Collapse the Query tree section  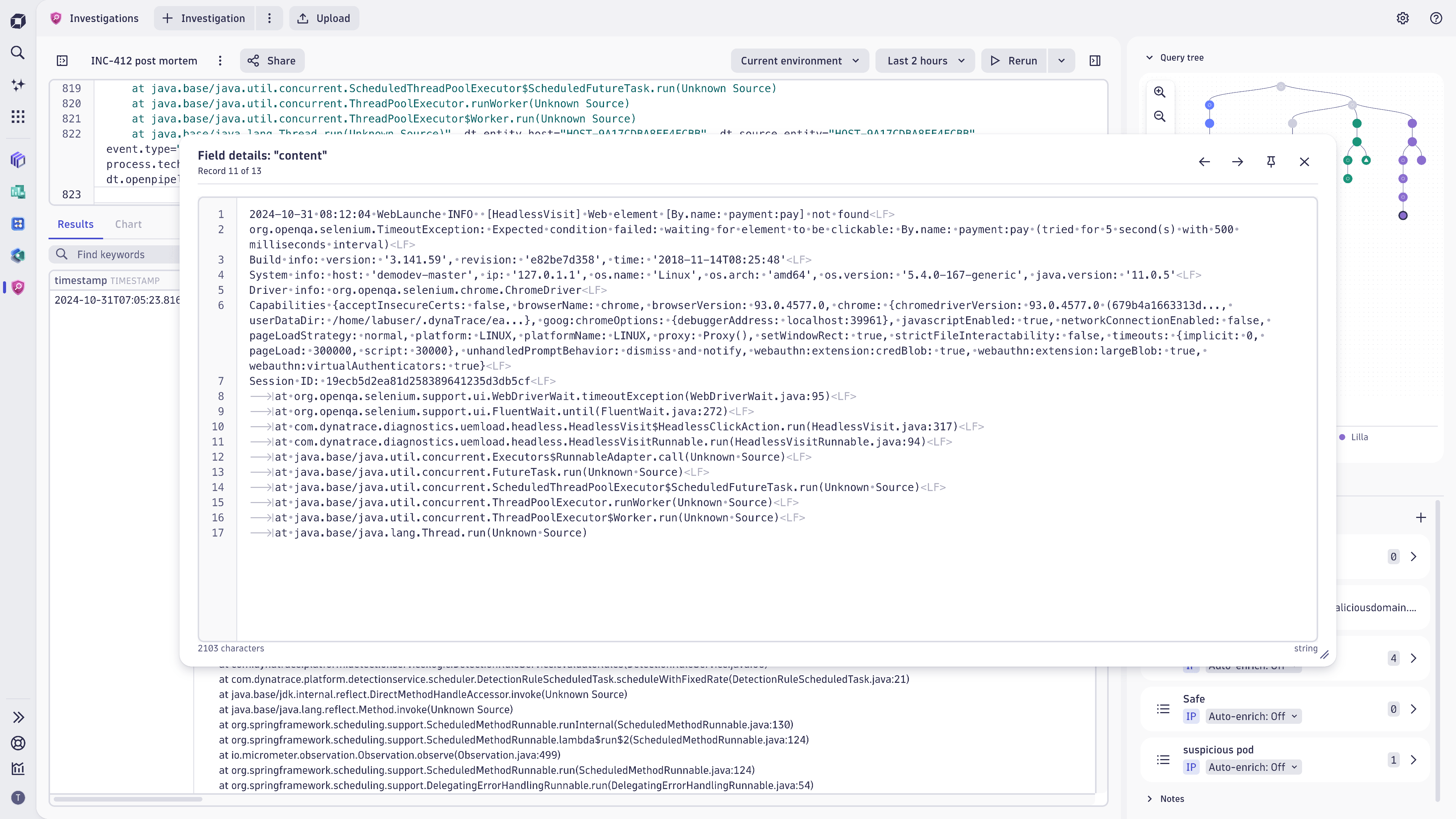1150,57
